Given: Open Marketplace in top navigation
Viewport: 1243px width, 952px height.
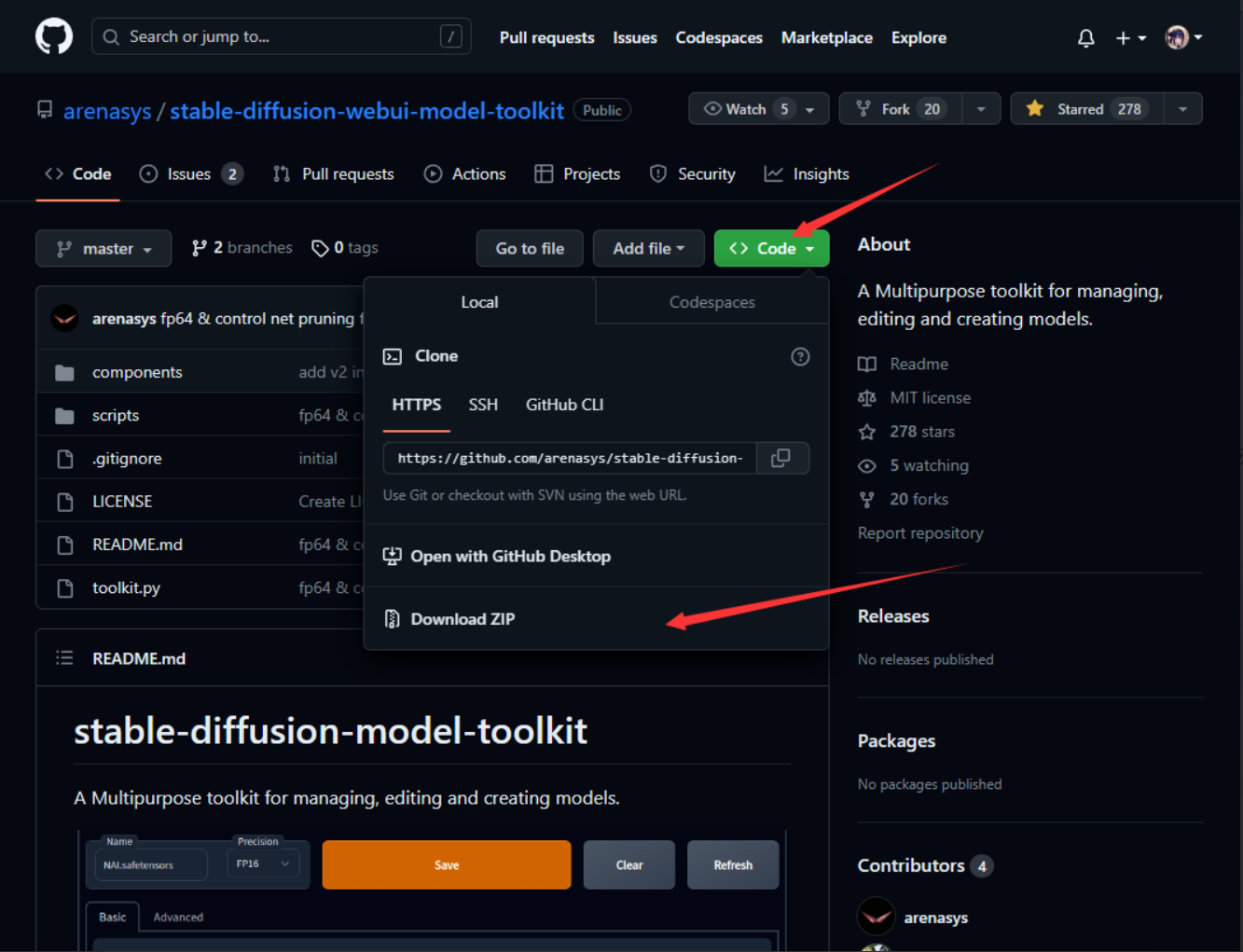Looking at the screenshot, I should coord(826,38).
